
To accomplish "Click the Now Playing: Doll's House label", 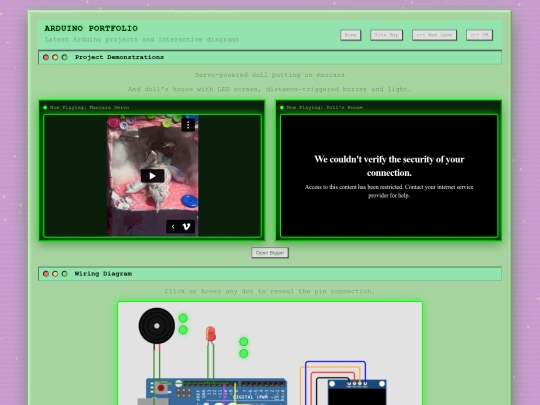I will click(x=324, y=107).
